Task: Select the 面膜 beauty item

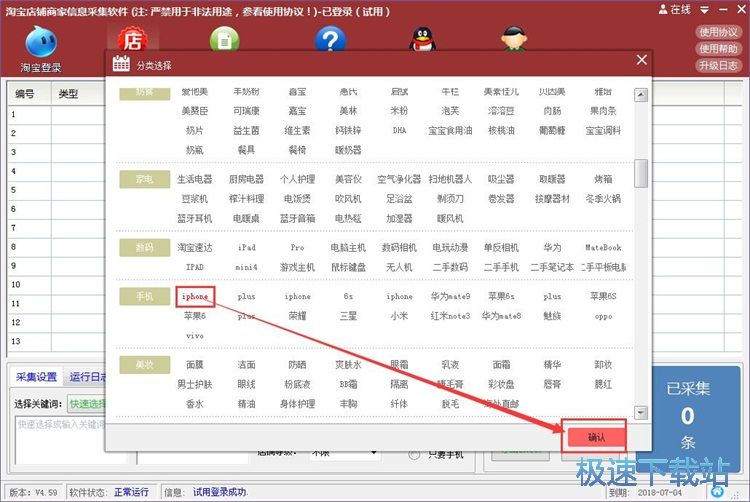Action: pyautogui.click(x=195, y=365)
